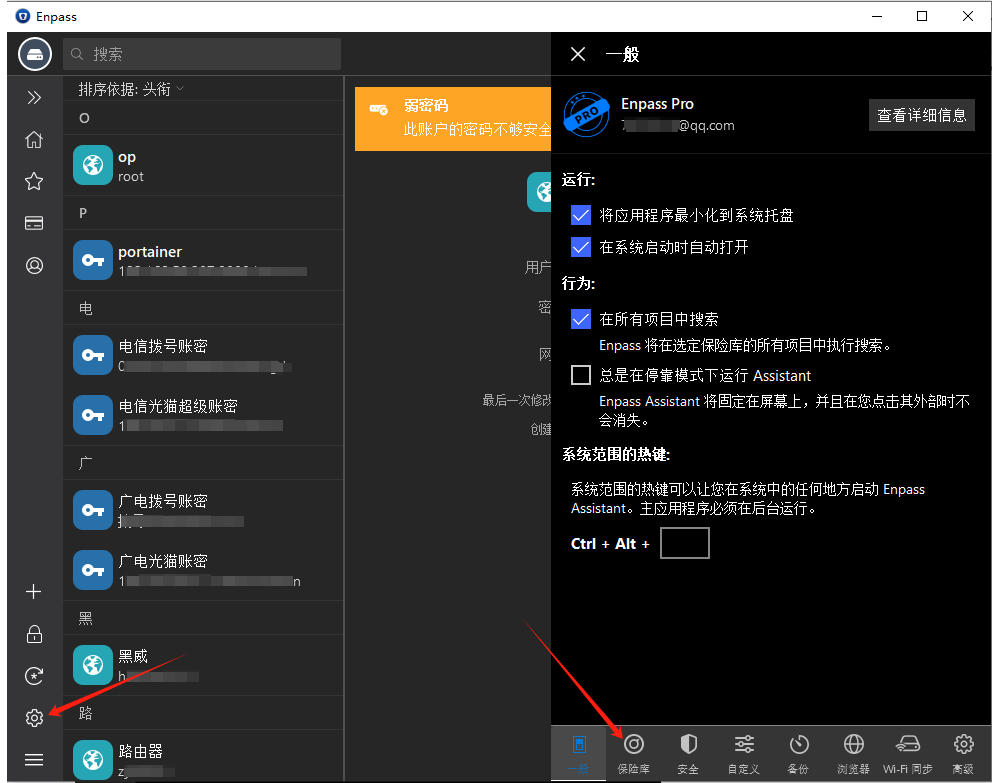The image size is (992, 783).
Task: Close the 一般 settings panel with X
Action: (578, 54)
